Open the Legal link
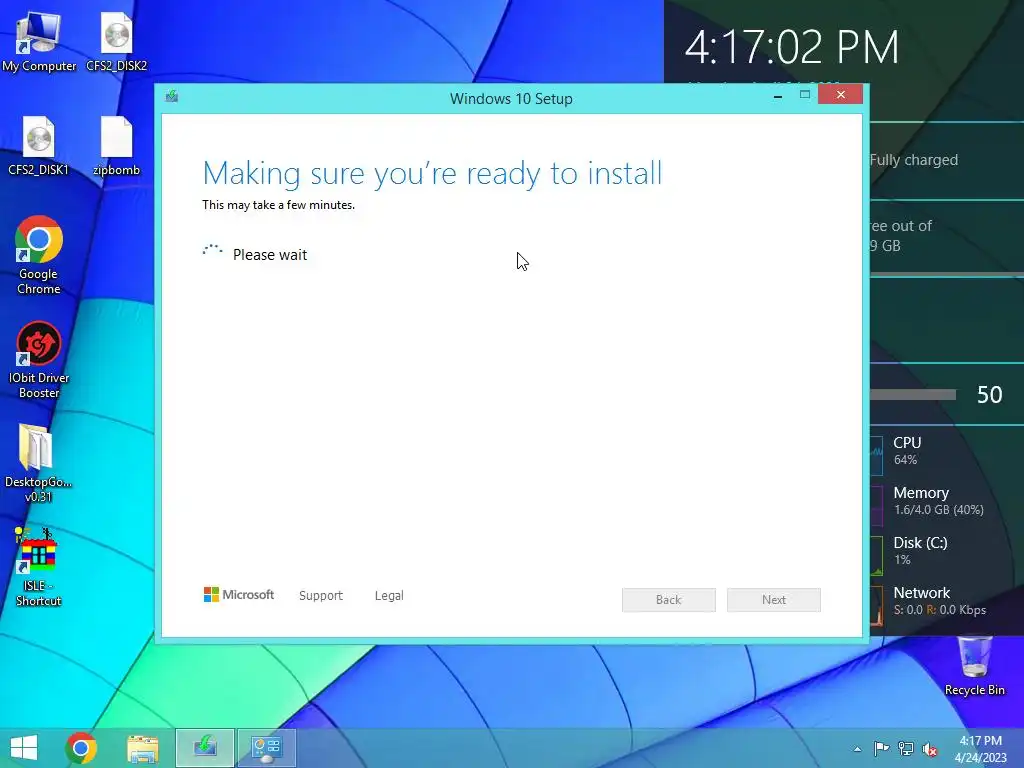1024x768 pixels. (389, 596)
